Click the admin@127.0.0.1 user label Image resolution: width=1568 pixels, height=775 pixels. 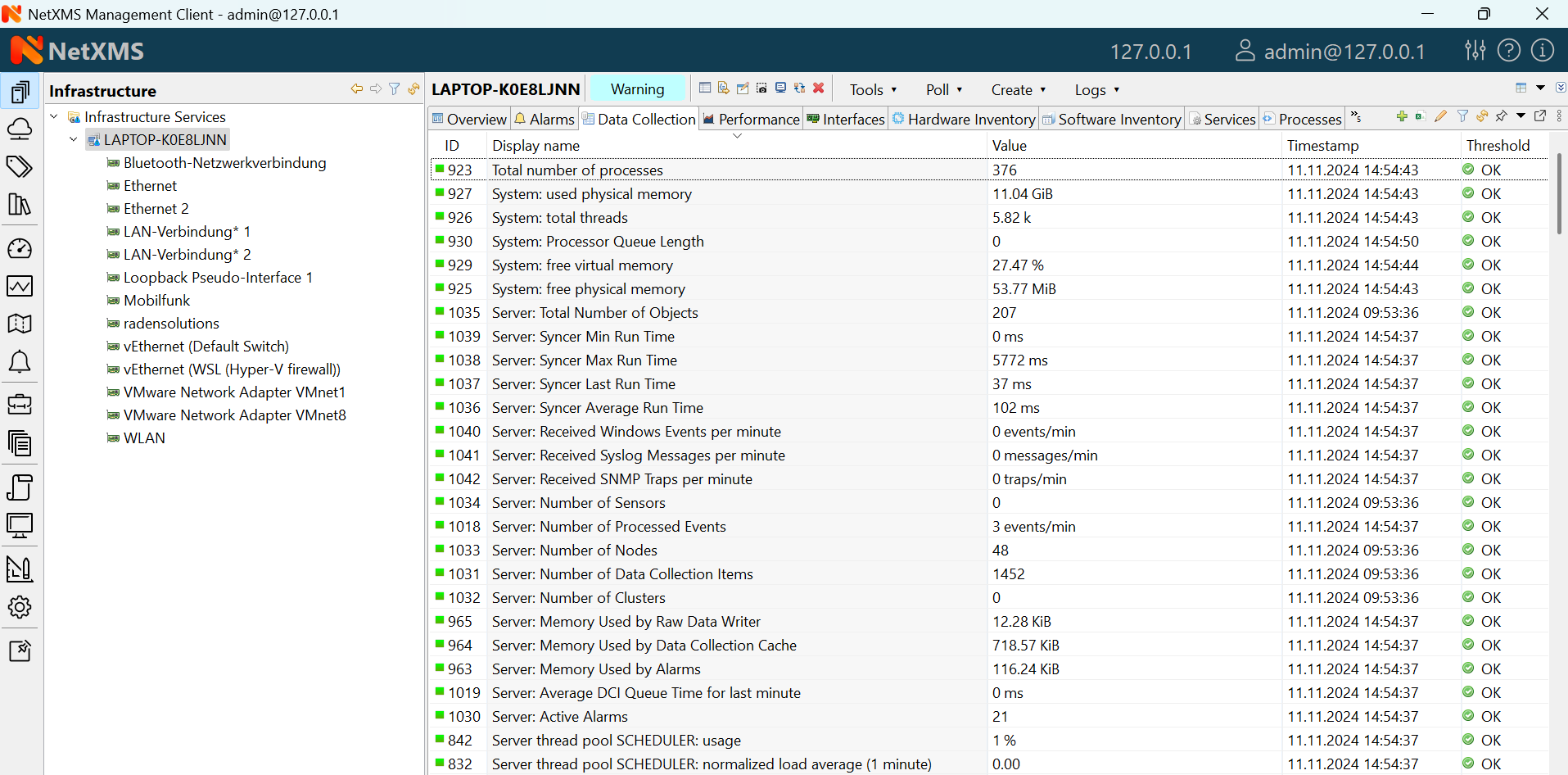[1344, 52]
